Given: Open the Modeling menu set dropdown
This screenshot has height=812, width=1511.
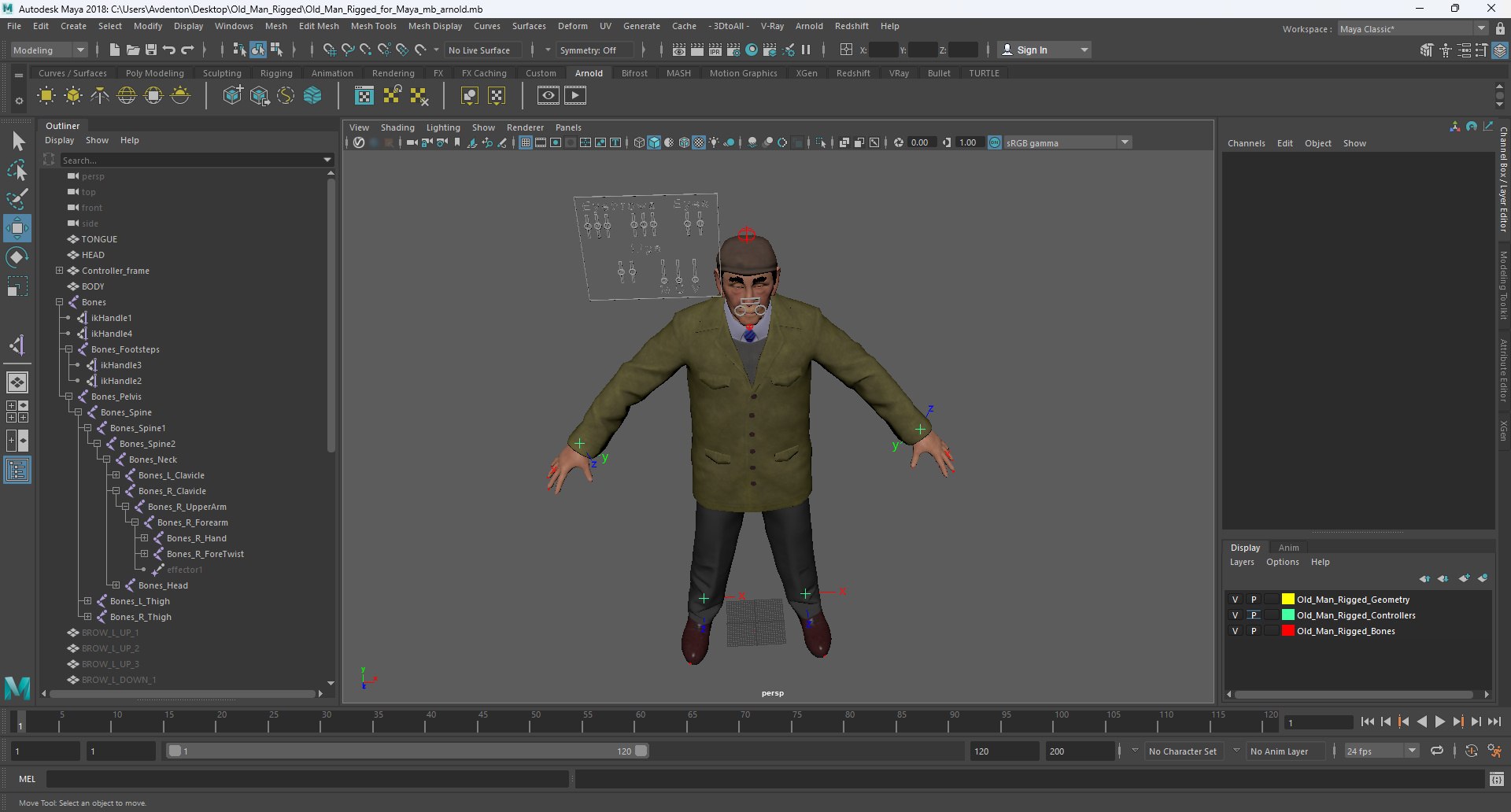Looking at the screenshot, I should click(49, 50).
